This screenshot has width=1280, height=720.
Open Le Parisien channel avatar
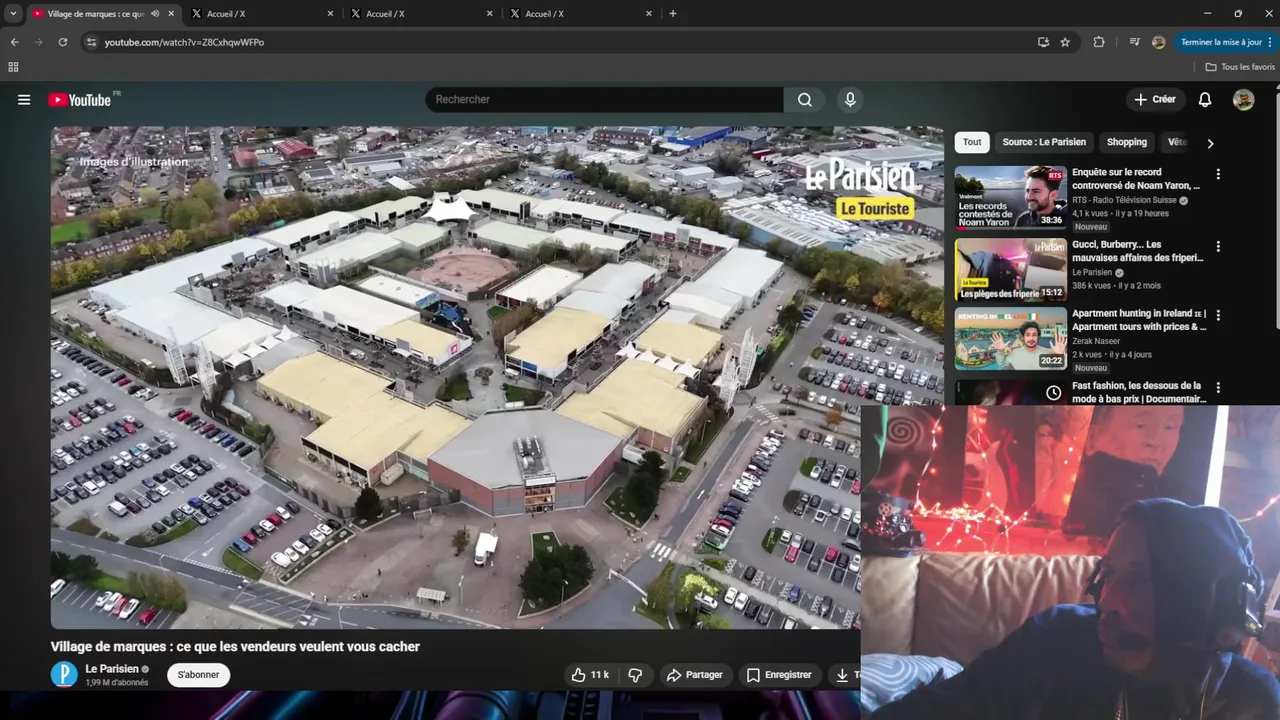pyautogui.click(x=64, y=675)
